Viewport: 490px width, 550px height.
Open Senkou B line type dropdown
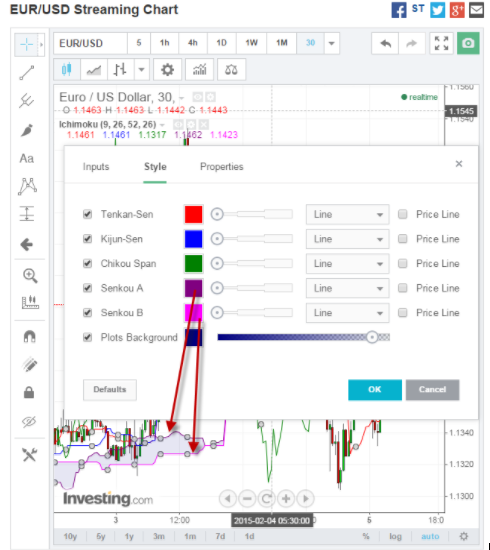[347, 313]
